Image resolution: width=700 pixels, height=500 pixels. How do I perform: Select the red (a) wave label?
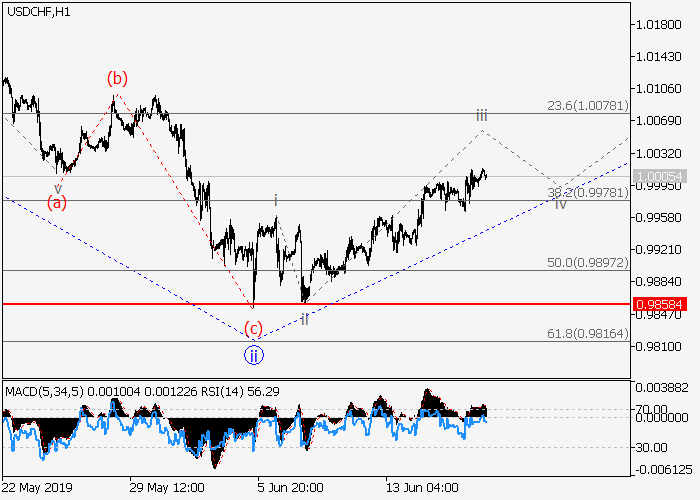[57, 203]
